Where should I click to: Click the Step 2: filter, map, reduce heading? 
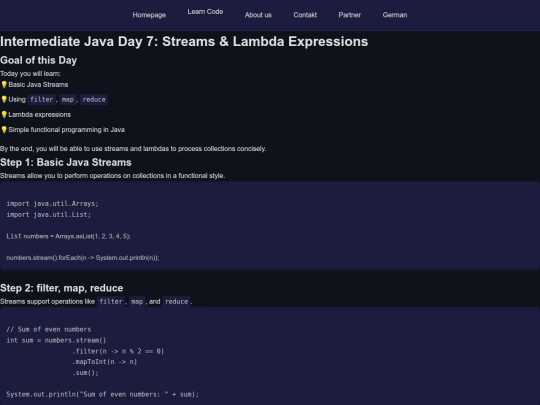62,288
